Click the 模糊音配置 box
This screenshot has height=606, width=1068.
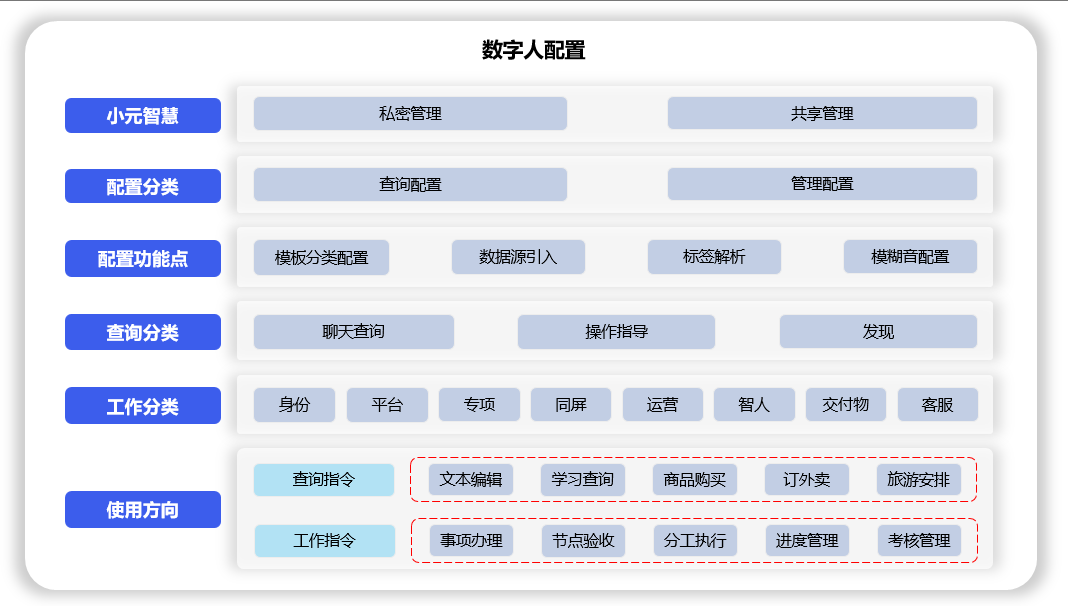click(x=910, y=257)
